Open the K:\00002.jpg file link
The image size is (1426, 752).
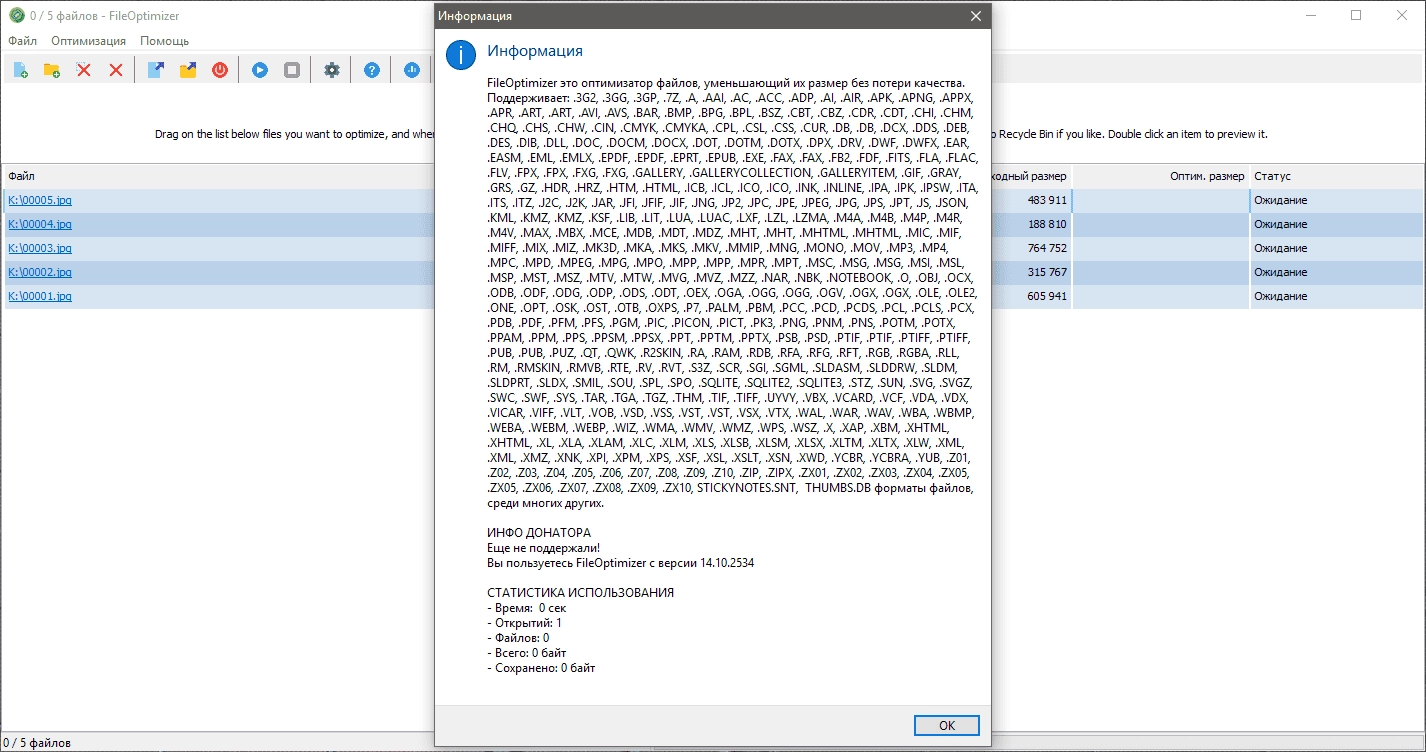40,272
